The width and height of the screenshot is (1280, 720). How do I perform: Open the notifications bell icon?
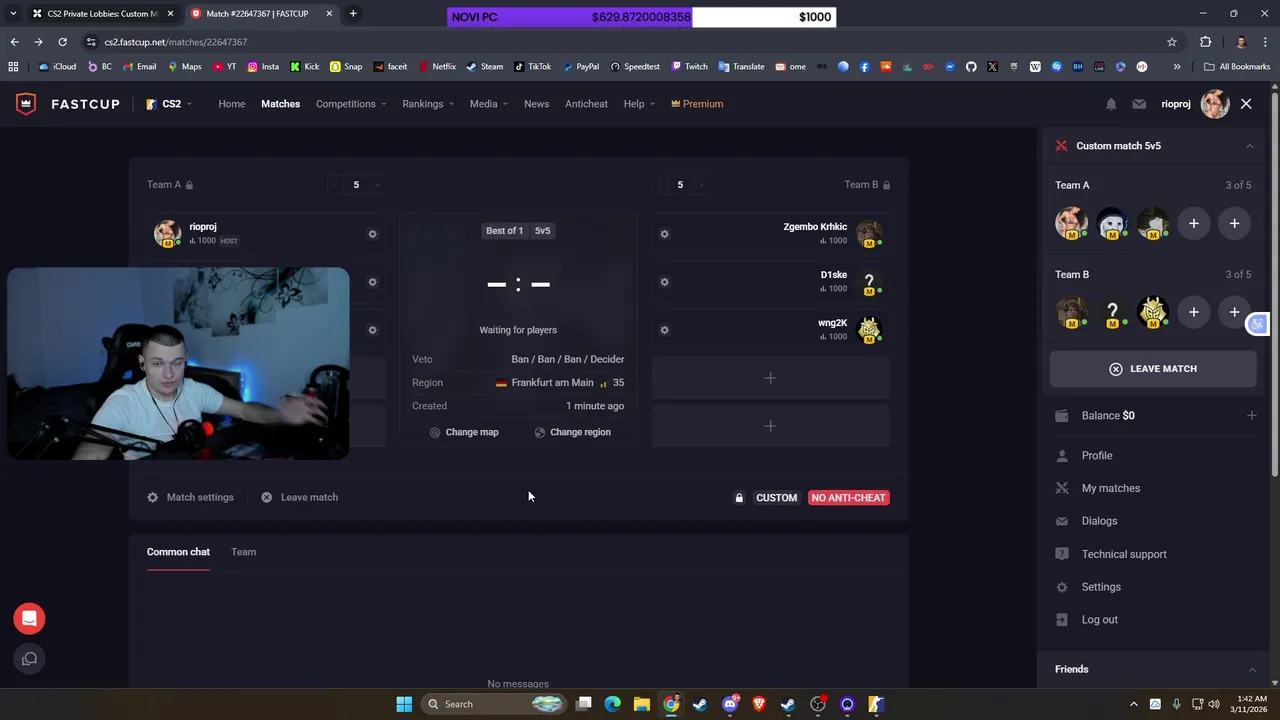pyautogui.click(x=1111, y=104)
